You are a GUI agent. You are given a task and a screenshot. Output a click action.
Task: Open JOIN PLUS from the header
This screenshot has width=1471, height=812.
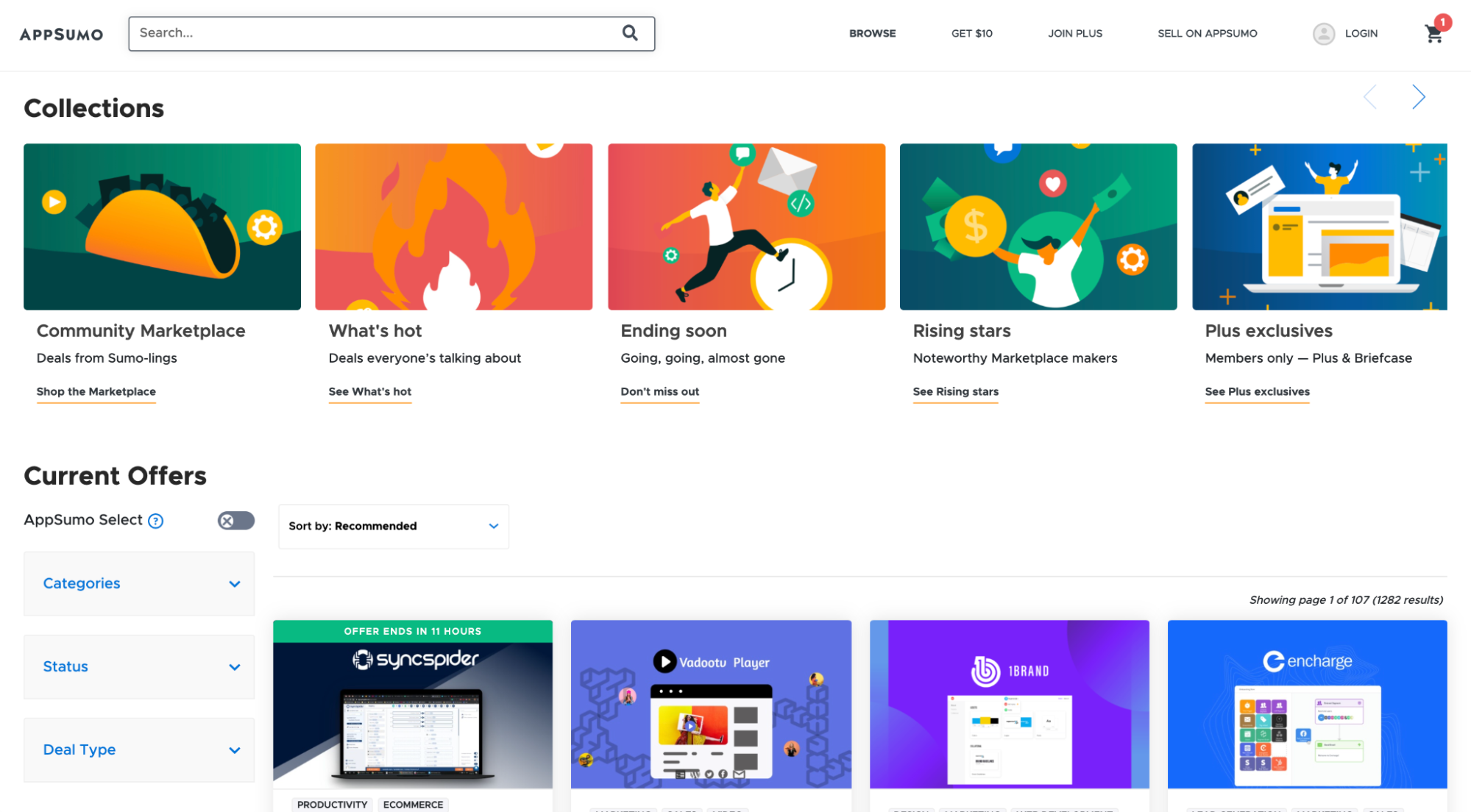click(1075, 33)
